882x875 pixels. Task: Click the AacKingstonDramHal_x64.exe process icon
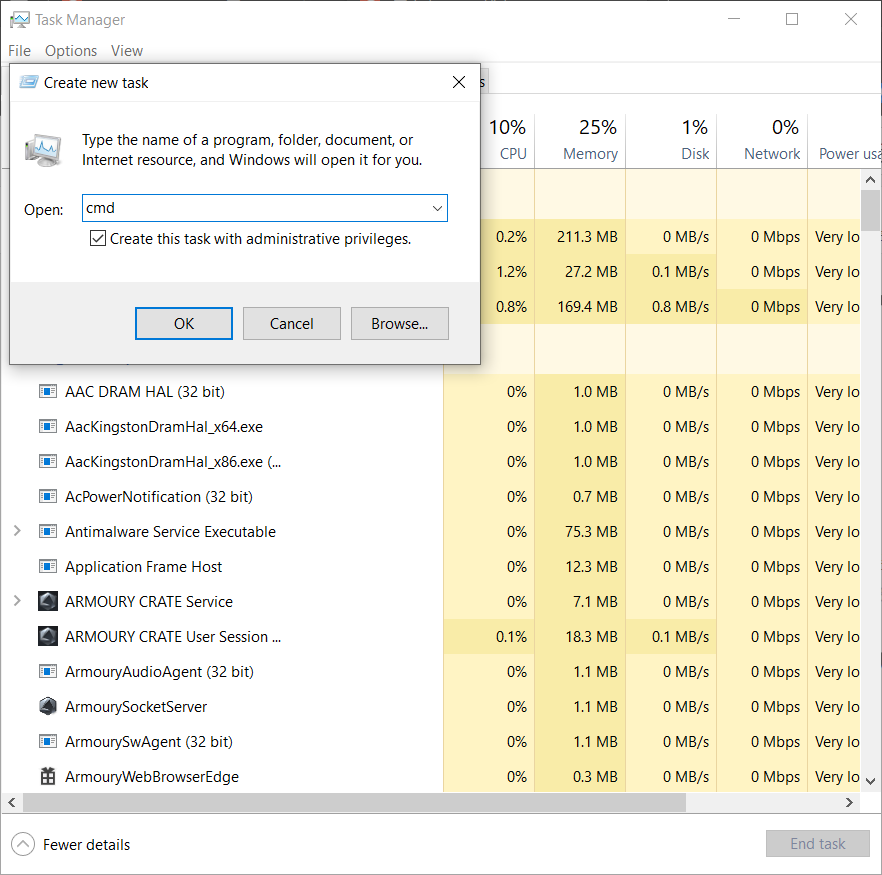tap(48, 426)
